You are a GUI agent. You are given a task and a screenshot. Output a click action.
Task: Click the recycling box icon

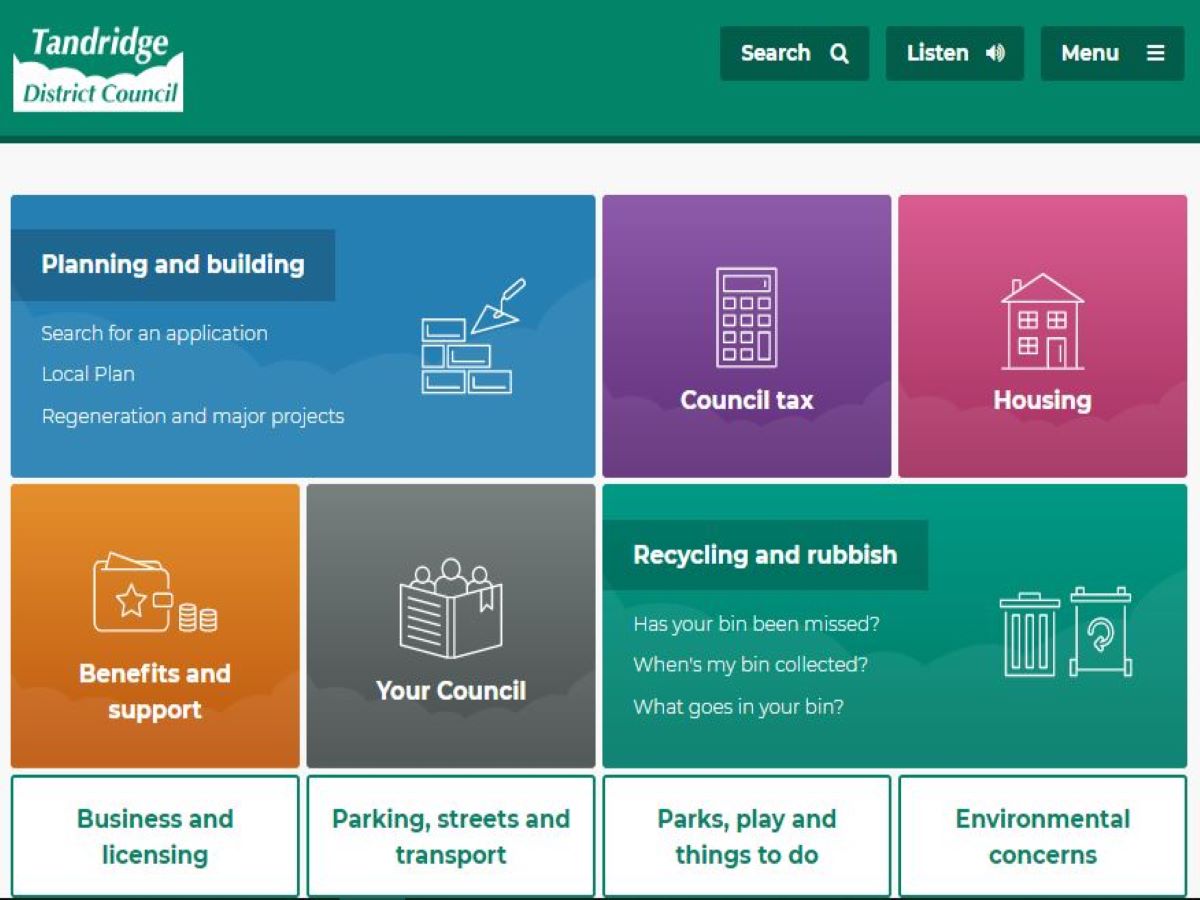pos(1101,632)
